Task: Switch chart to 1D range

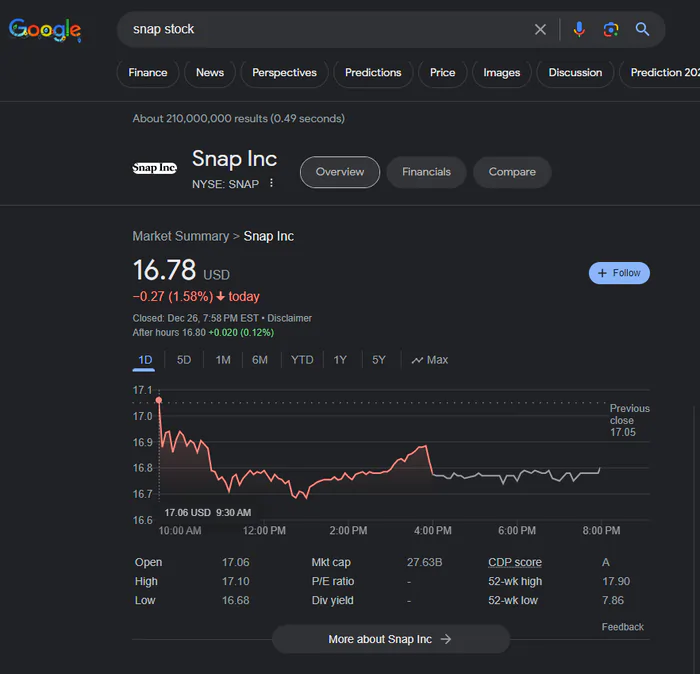Action: pos(145,360)
